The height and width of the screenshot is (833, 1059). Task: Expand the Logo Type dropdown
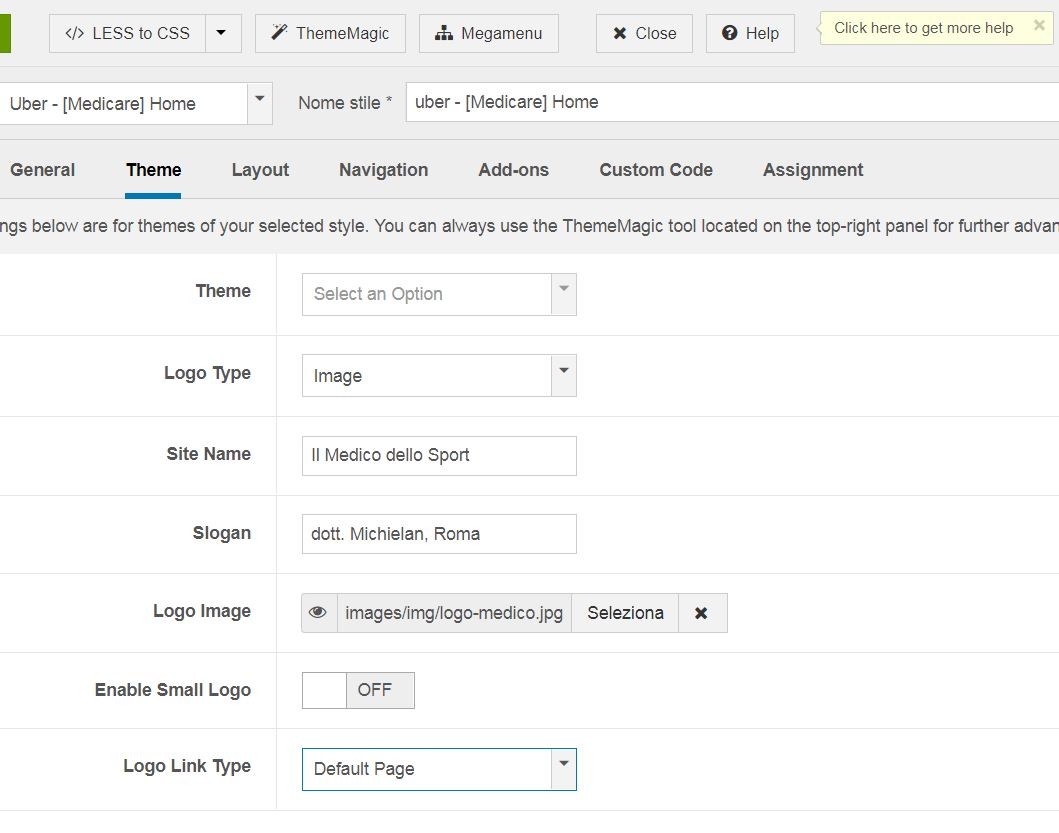coord(439,375)
